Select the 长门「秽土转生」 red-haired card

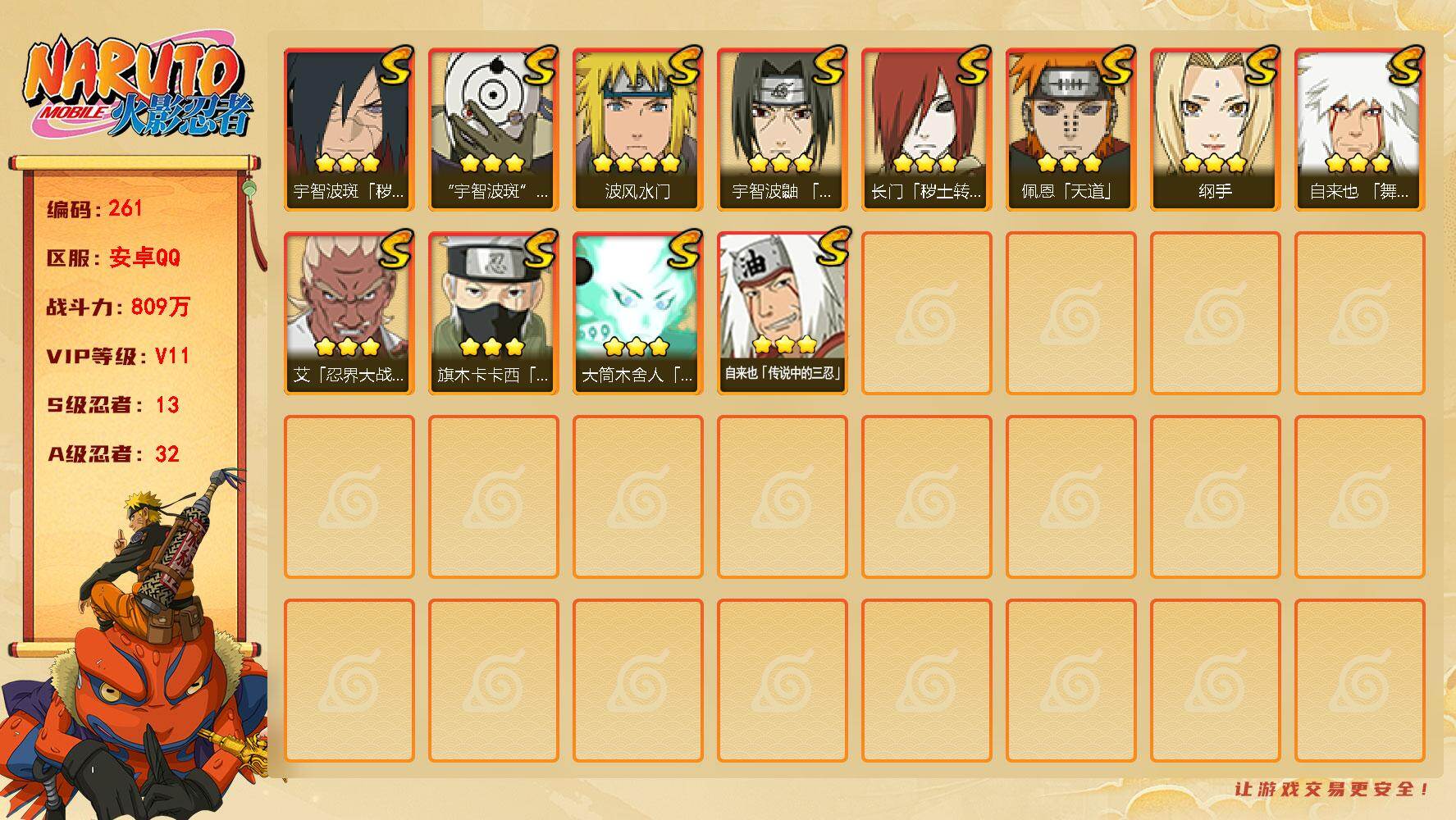click(x=926, y=130)
